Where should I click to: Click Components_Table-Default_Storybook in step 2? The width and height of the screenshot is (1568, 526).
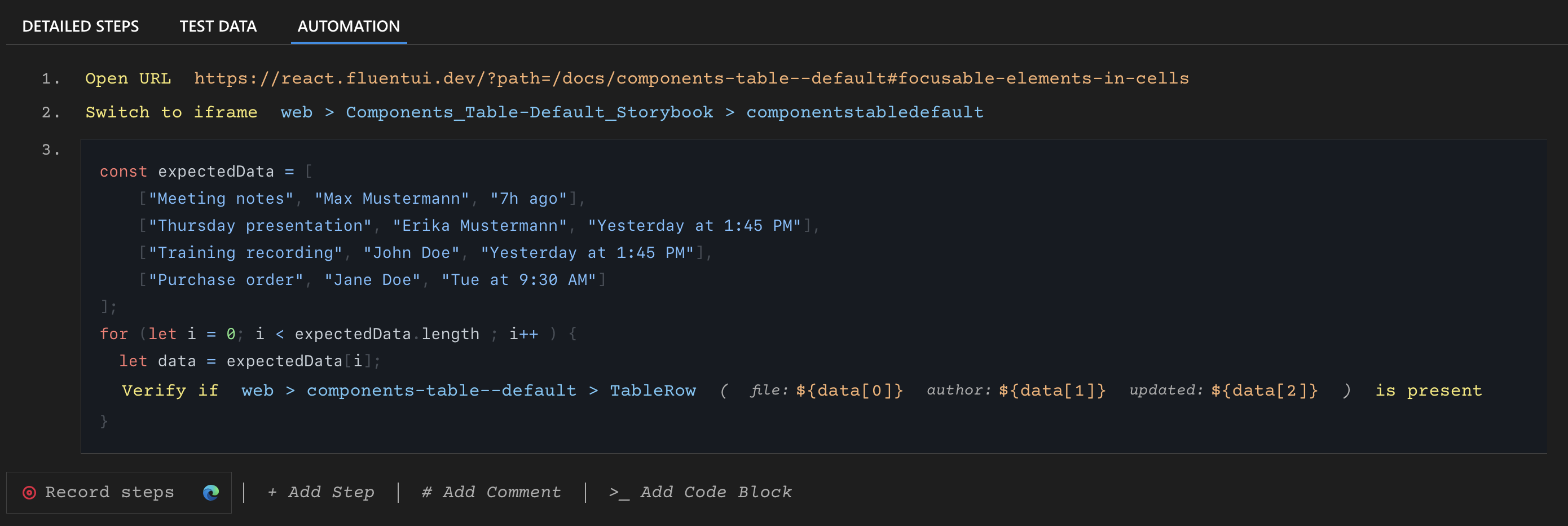click(529, 113)
